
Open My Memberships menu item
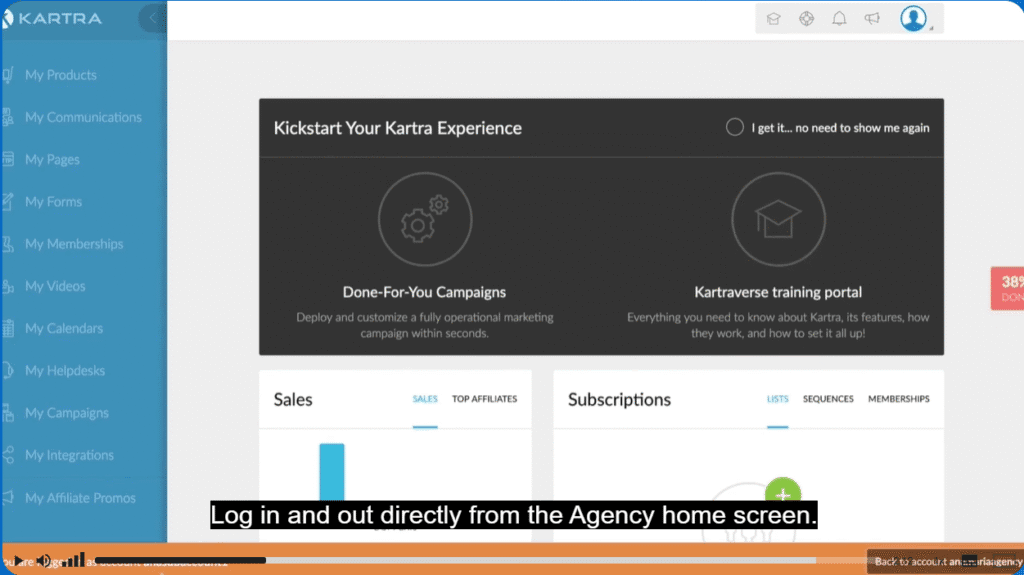pyautogui.click(x=74, y=244)
